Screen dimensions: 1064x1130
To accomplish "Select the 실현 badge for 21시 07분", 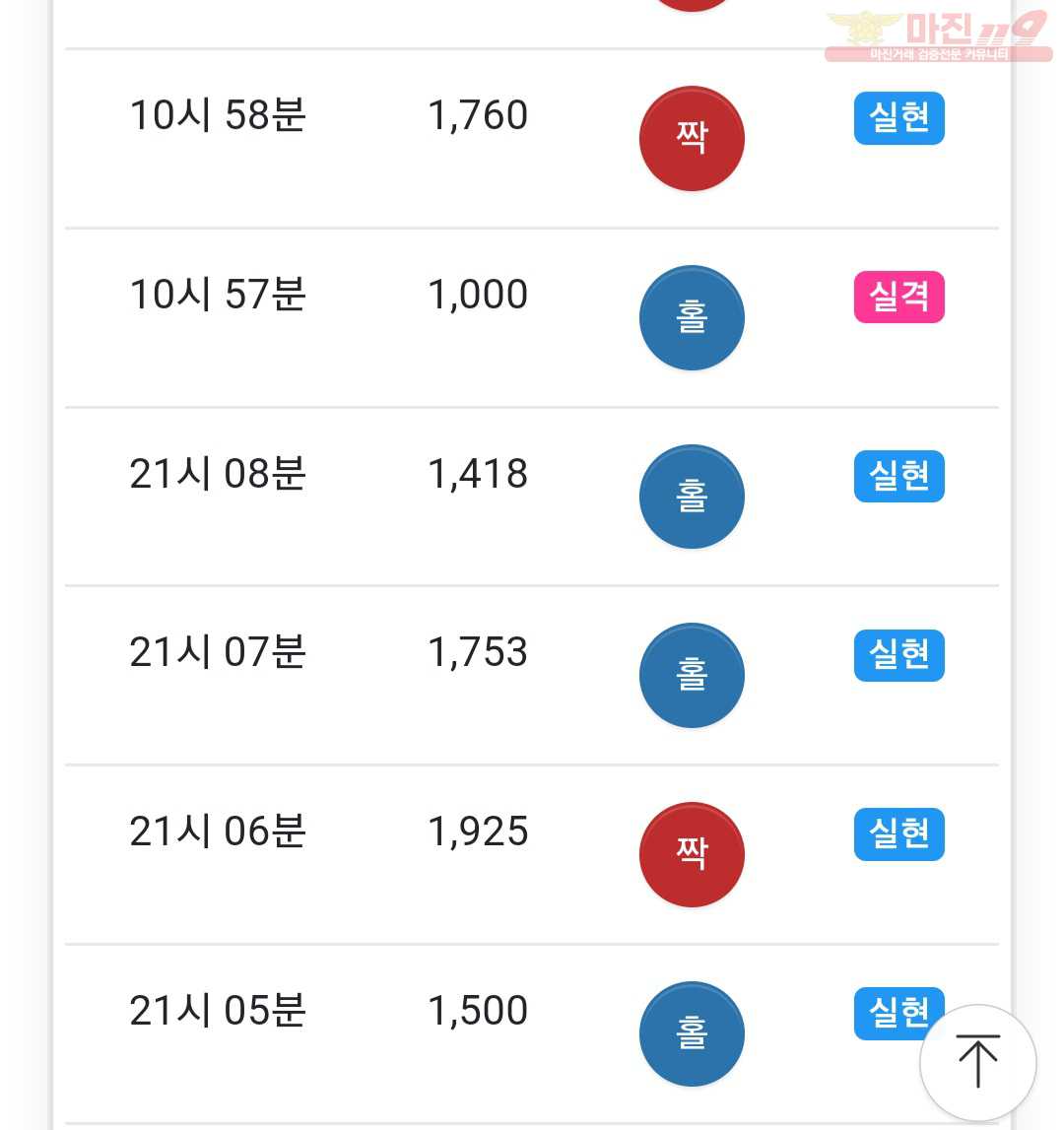I will [898, 655].
